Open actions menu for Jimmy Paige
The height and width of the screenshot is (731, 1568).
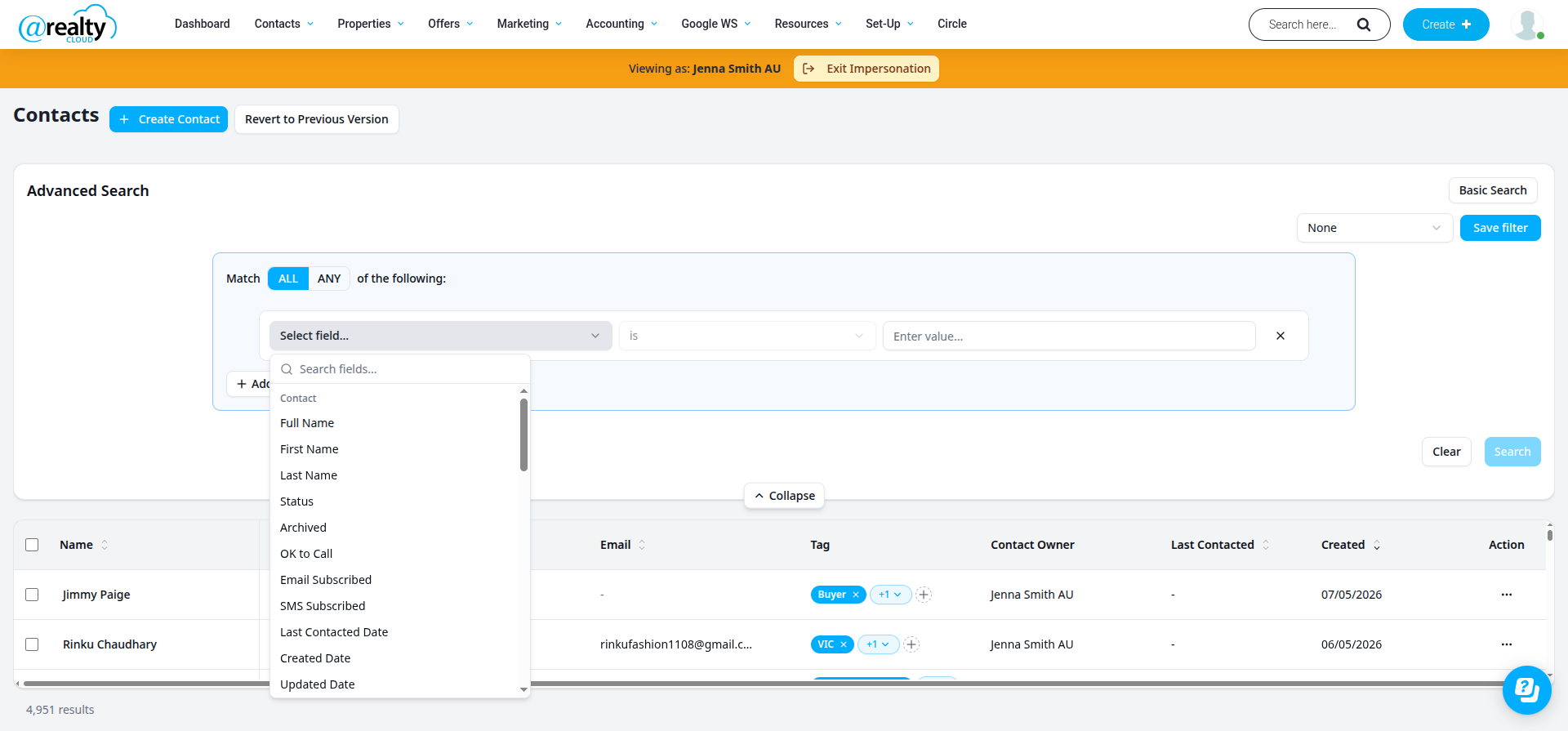coord(1506,595)
